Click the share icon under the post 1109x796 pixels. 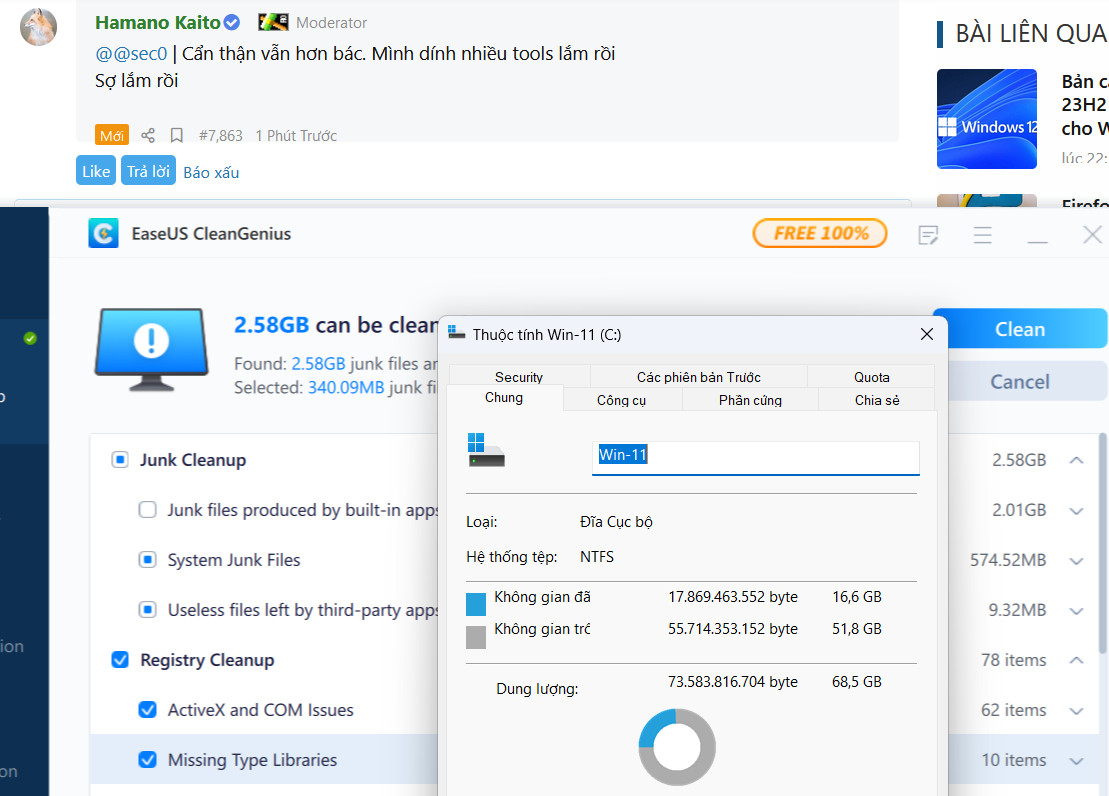click(x=148, y=135)
